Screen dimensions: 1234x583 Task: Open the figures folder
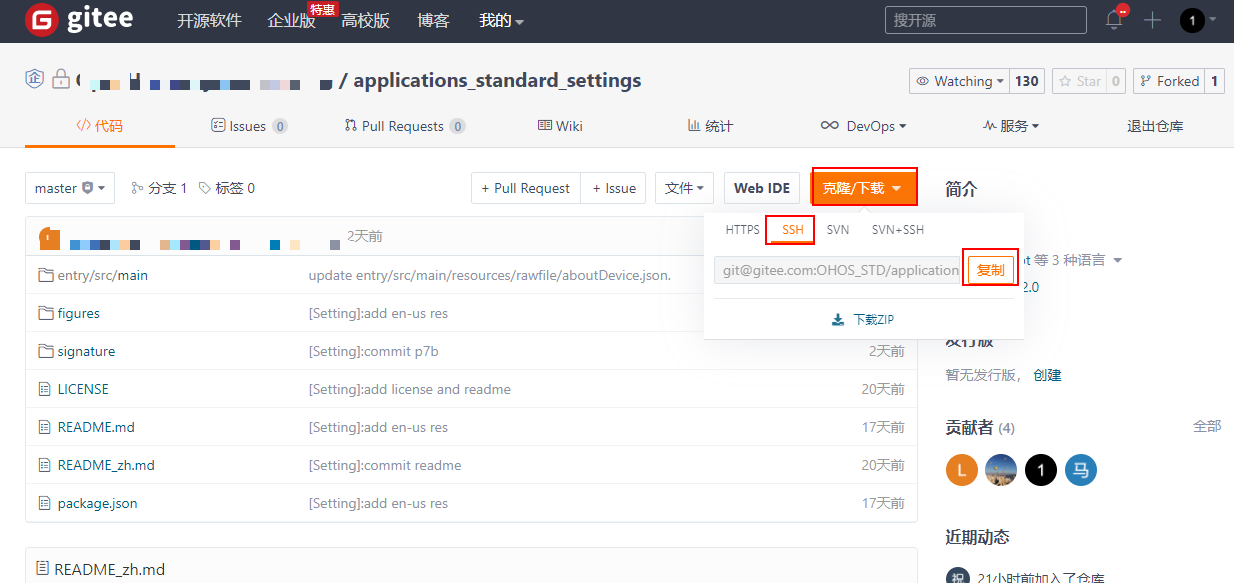pos(78,313)
